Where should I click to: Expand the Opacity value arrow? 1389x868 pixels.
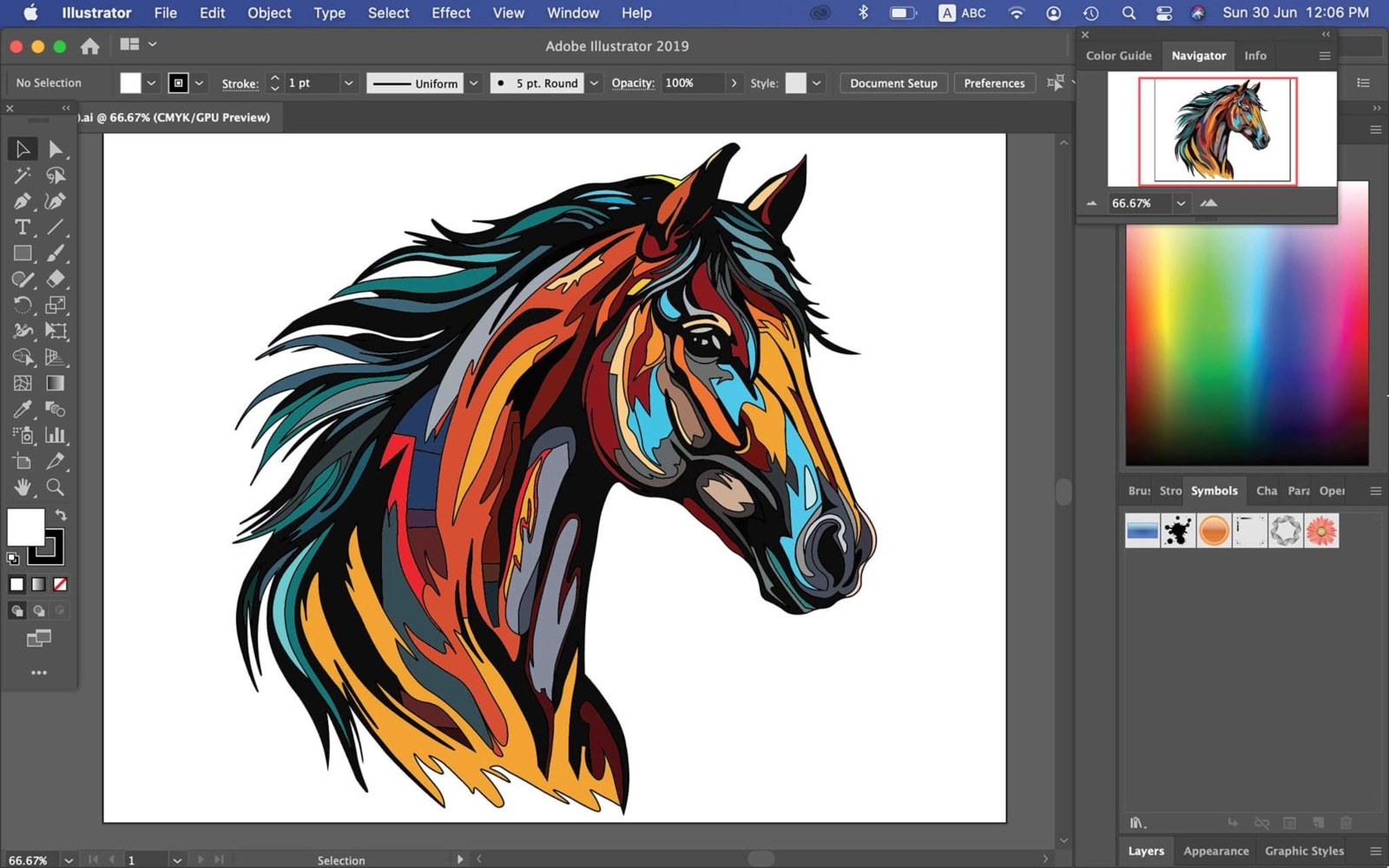(734, 83)
